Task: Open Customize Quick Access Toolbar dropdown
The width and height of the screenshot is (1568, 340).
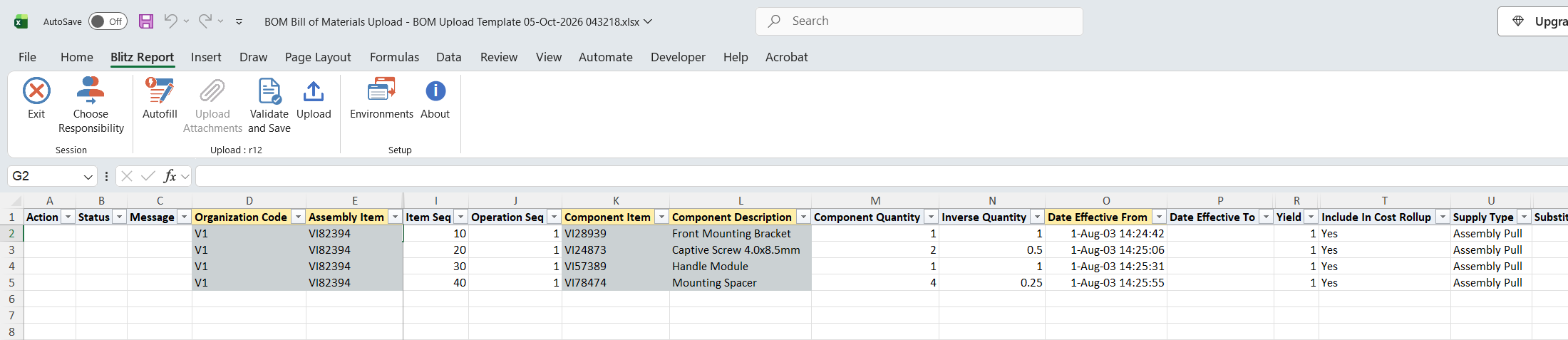Action: (239, 22)
